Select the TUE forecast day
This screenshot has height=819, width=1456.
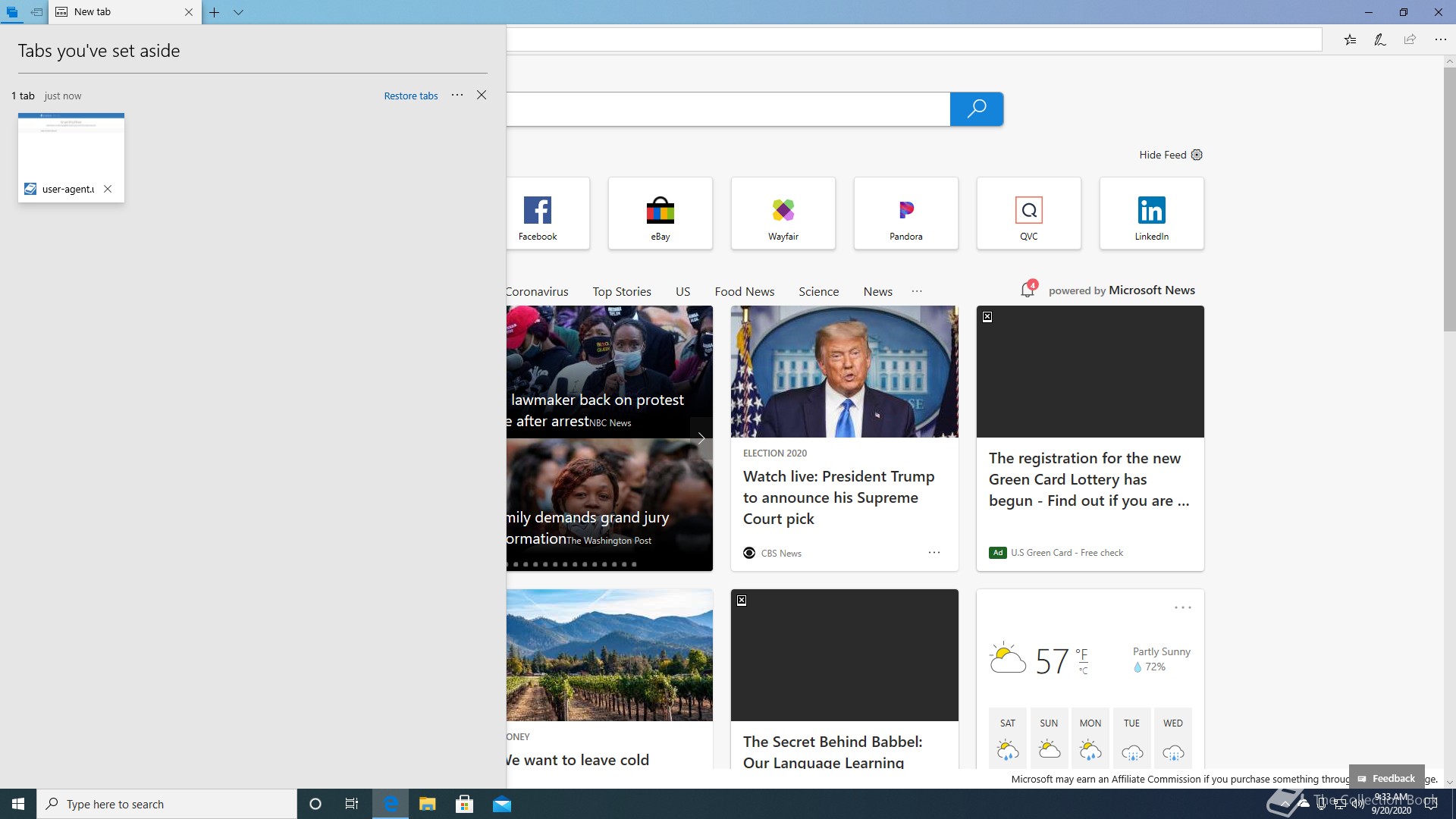[x=1132, y=737]
